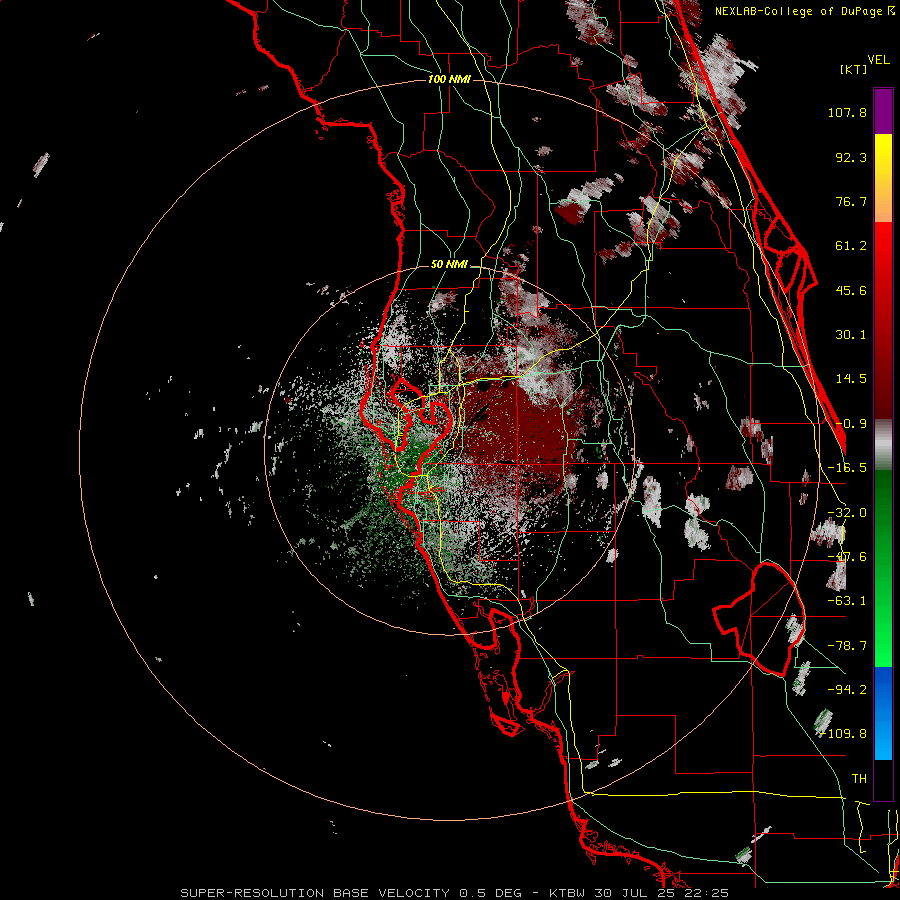
Task: Select the 107.8 legend value
Action: point(847,112)
